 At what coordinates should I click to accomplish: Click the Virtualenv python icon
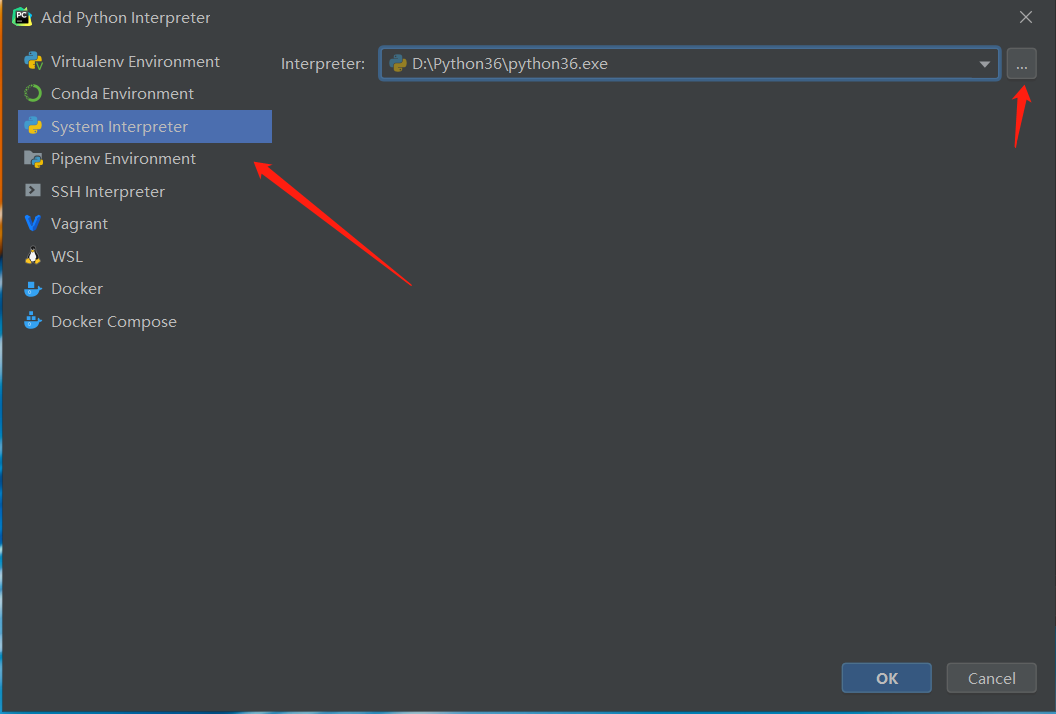point(33,61)
